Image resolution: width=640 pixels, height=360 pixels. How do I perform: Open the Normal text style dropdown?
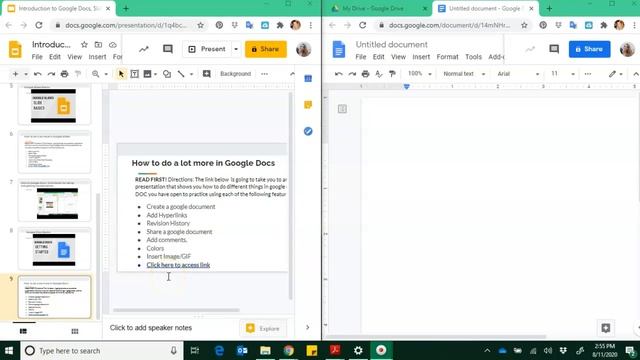point(464,74)
